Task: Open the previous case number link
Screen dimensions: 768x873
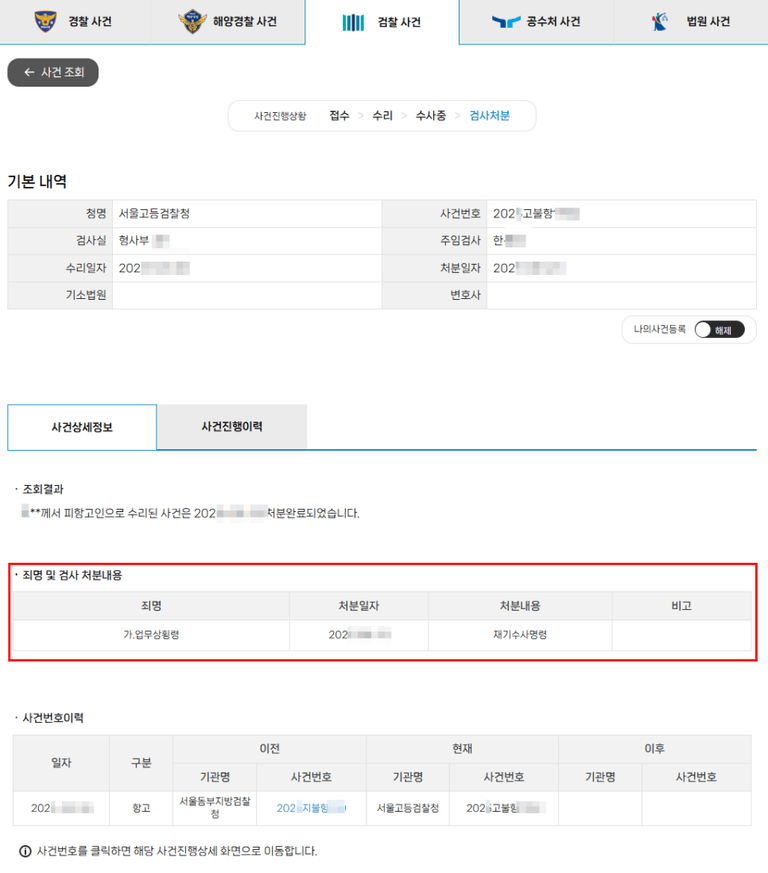Action: [311, 808]
